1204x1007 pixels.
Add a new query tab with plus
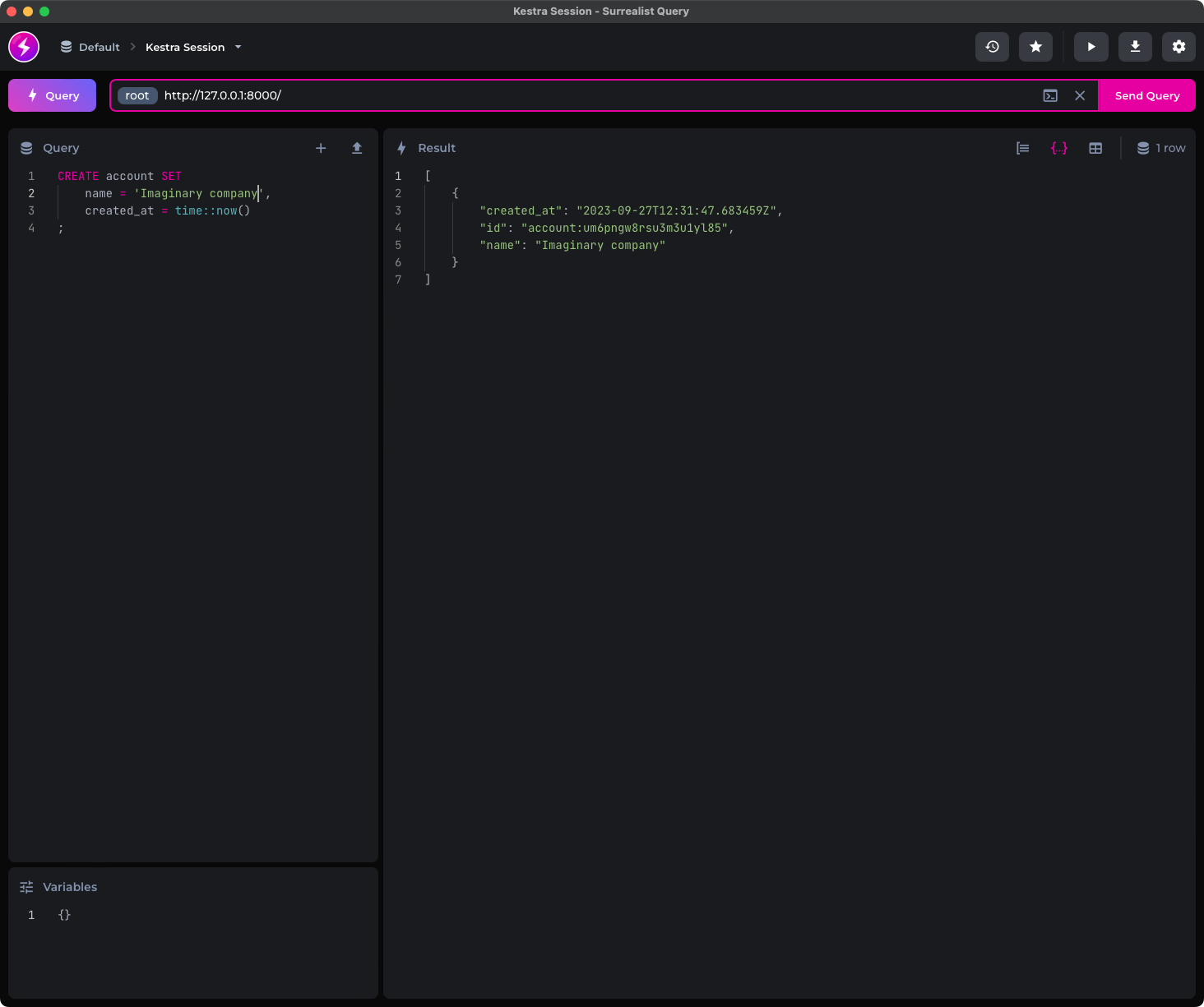[321, 148]
